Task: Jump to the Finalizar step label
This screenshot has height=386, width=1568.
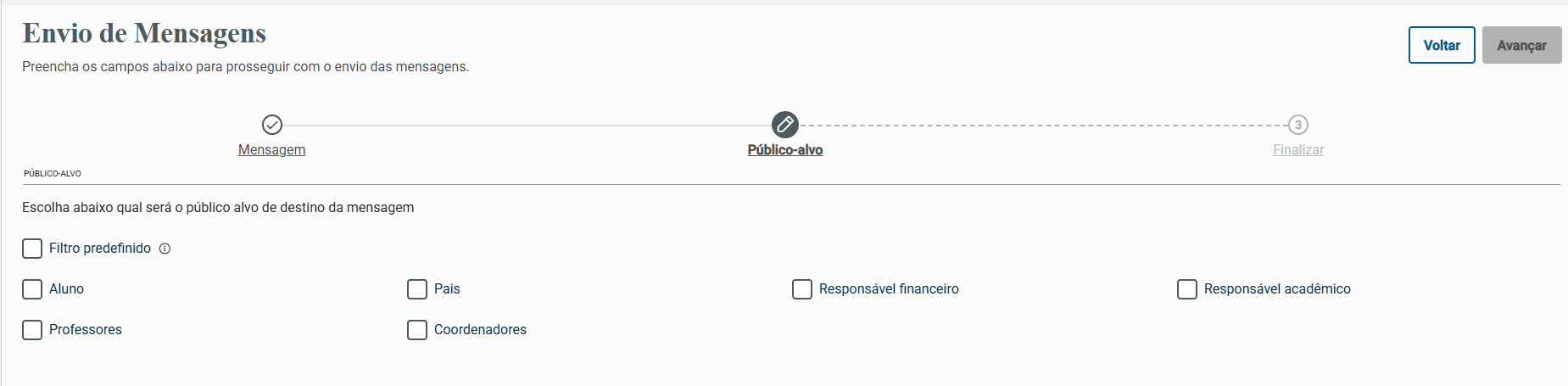Action: [x=1297, y=150]
